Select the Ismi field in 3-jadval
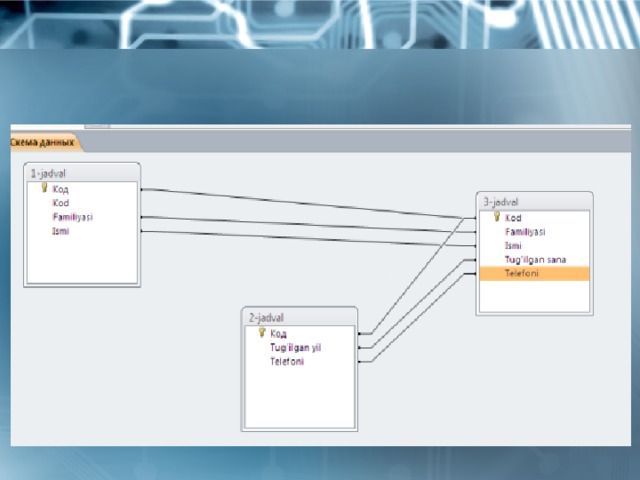640x480 pixels. click(513, 245)
